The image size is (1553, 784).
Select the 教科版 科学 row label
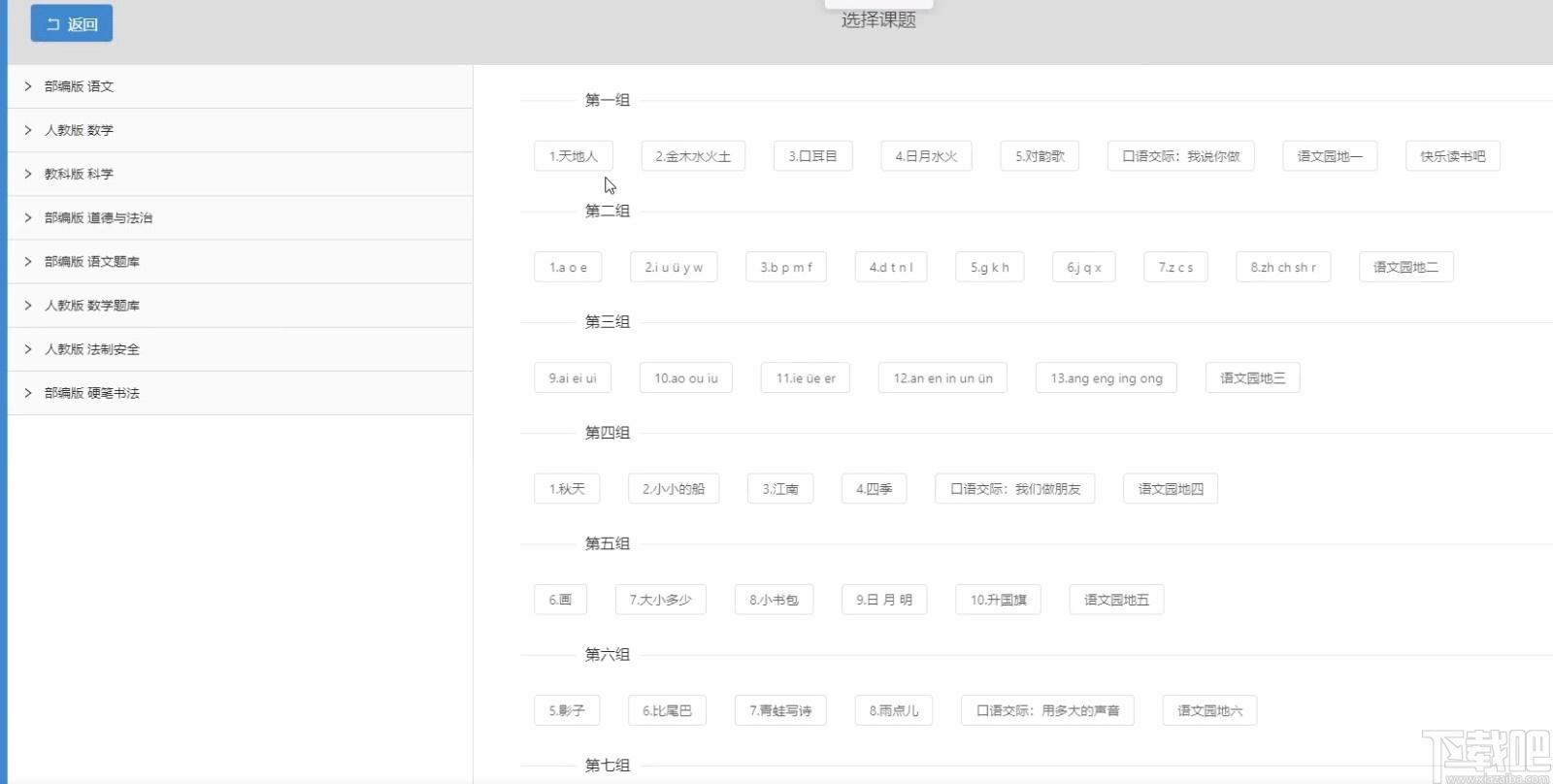pyautogui.click(x=79, y=174)
